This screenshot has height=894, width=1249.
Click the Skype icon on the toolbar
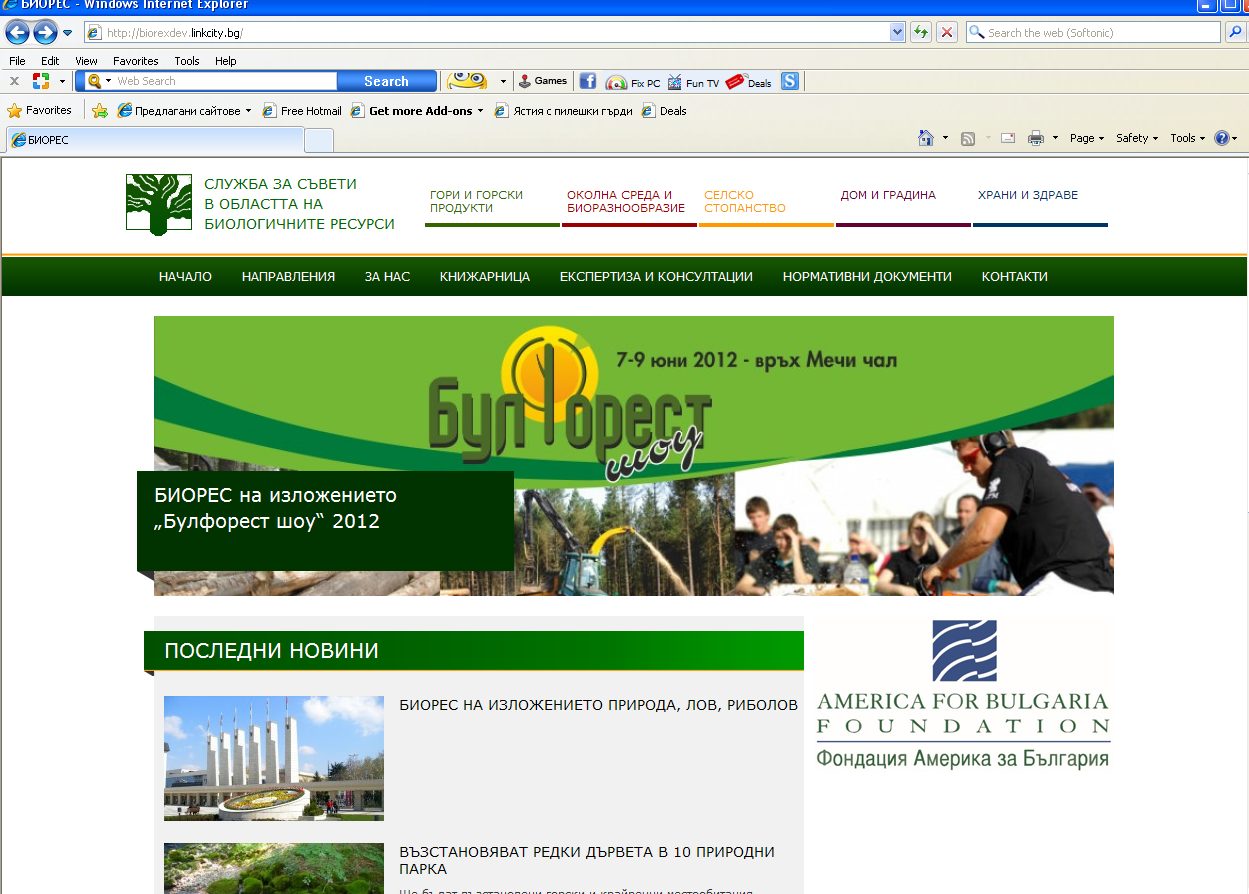pos(790,81)
